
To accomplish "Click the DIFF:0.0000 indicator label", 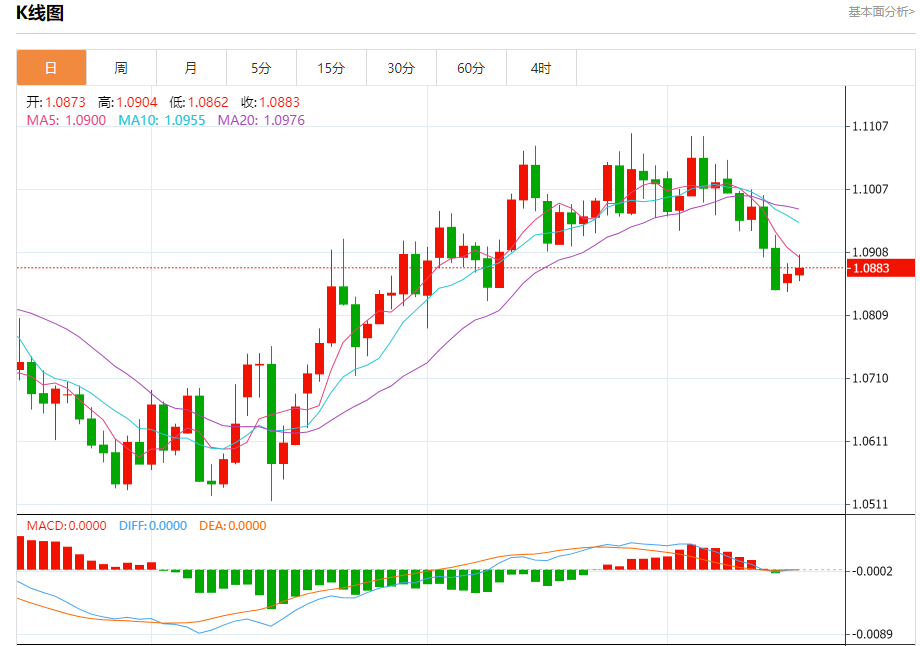I will pos(153,526).
